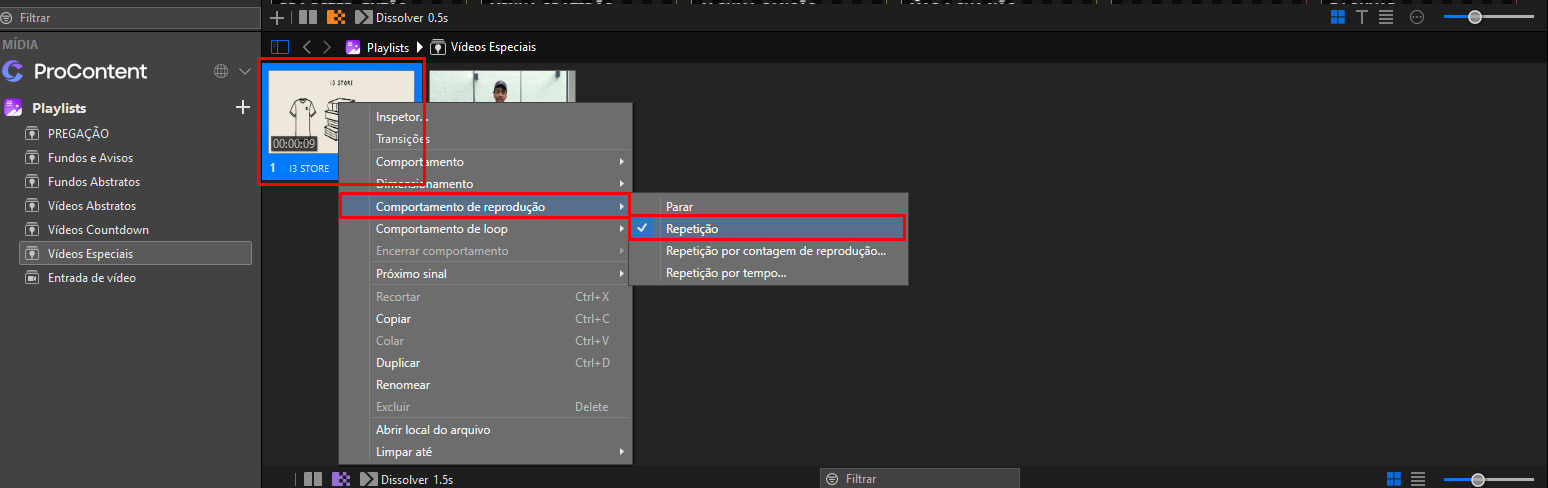Click the purple checkered transition icon

tap(341, 479)
